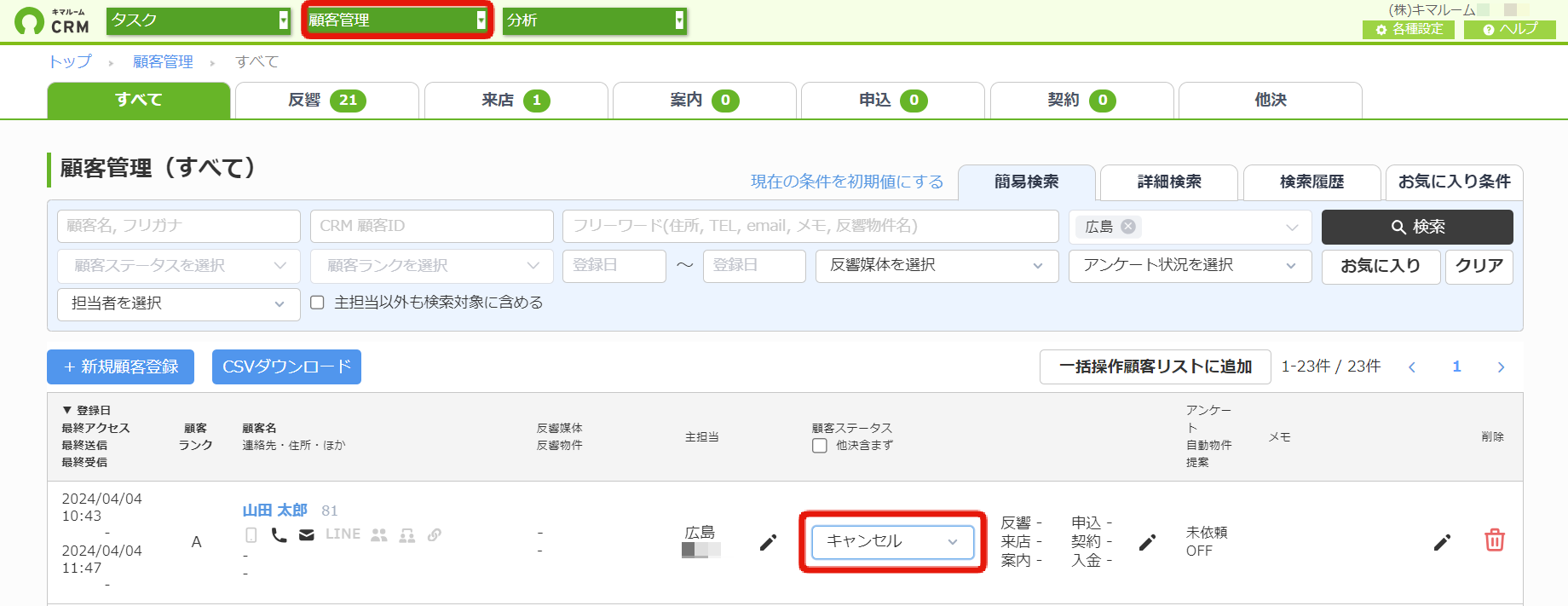Open the 詳細検索 tab
Image resolution: width=1568 pixels, height=606 pixels.
[x=1169, y=182]
